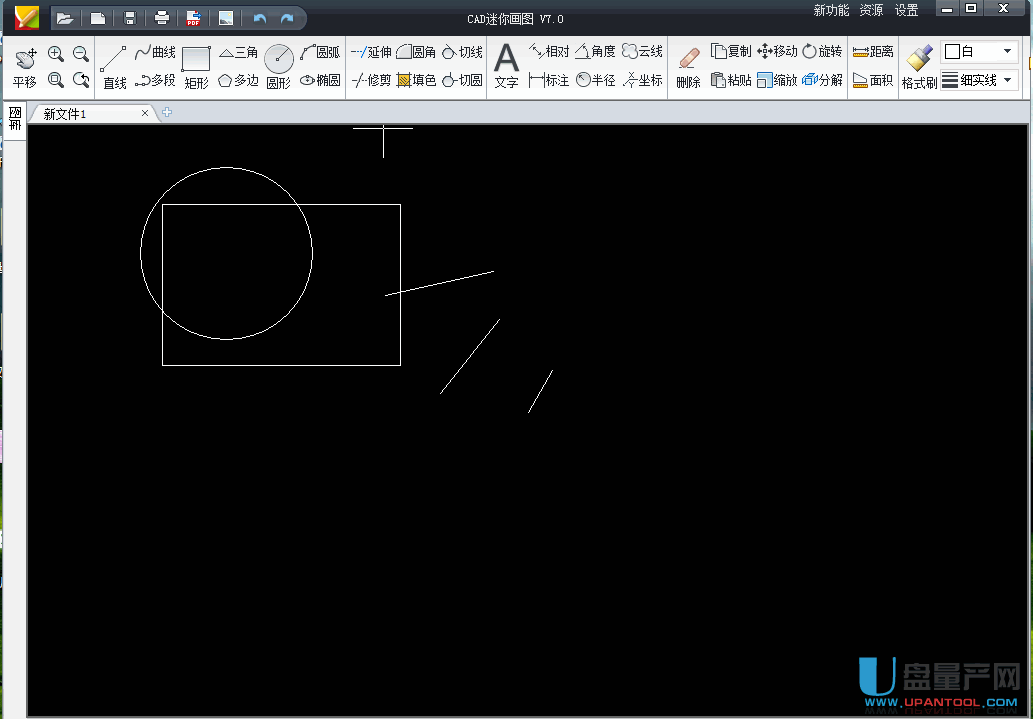Move objects with the 移动 tool
Screen dimensions: 1033x719
pyautogui.click(x=777, y=51)
